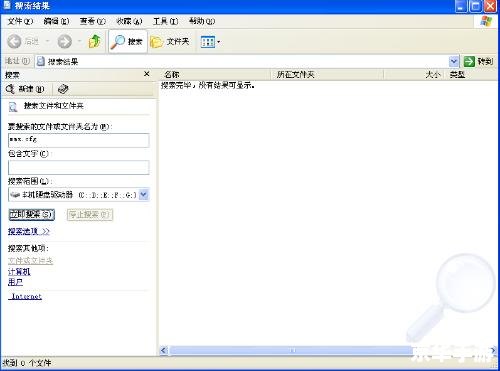Click the Views icon in toolbar
The width and height of the screenshot is (500, 371).
pos(208,42)
